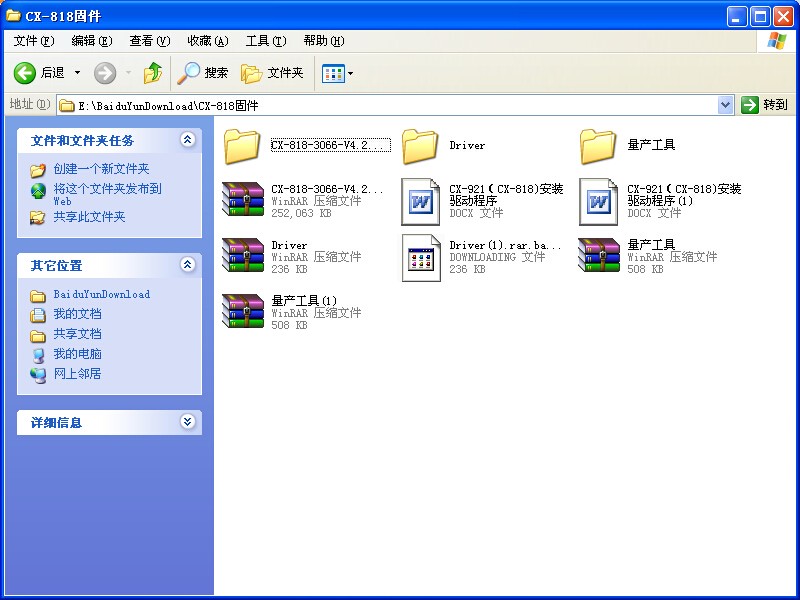800x600 pixels.
Task: Select the CX-921(CX-818)安装驱动程序 Word document icon
Action: click(421, 202)
